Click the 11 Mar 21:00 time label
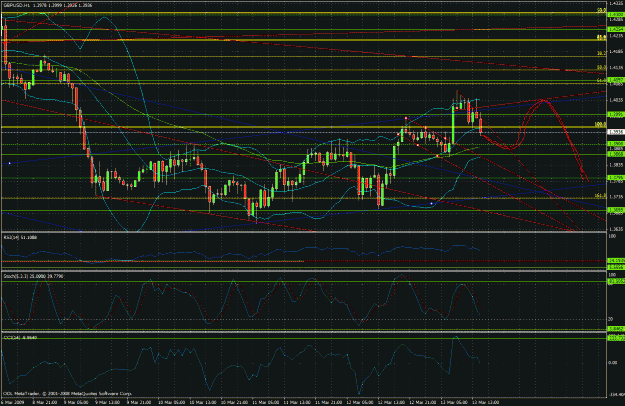Screen dimensions: 625x406 [x=328, y=402]
